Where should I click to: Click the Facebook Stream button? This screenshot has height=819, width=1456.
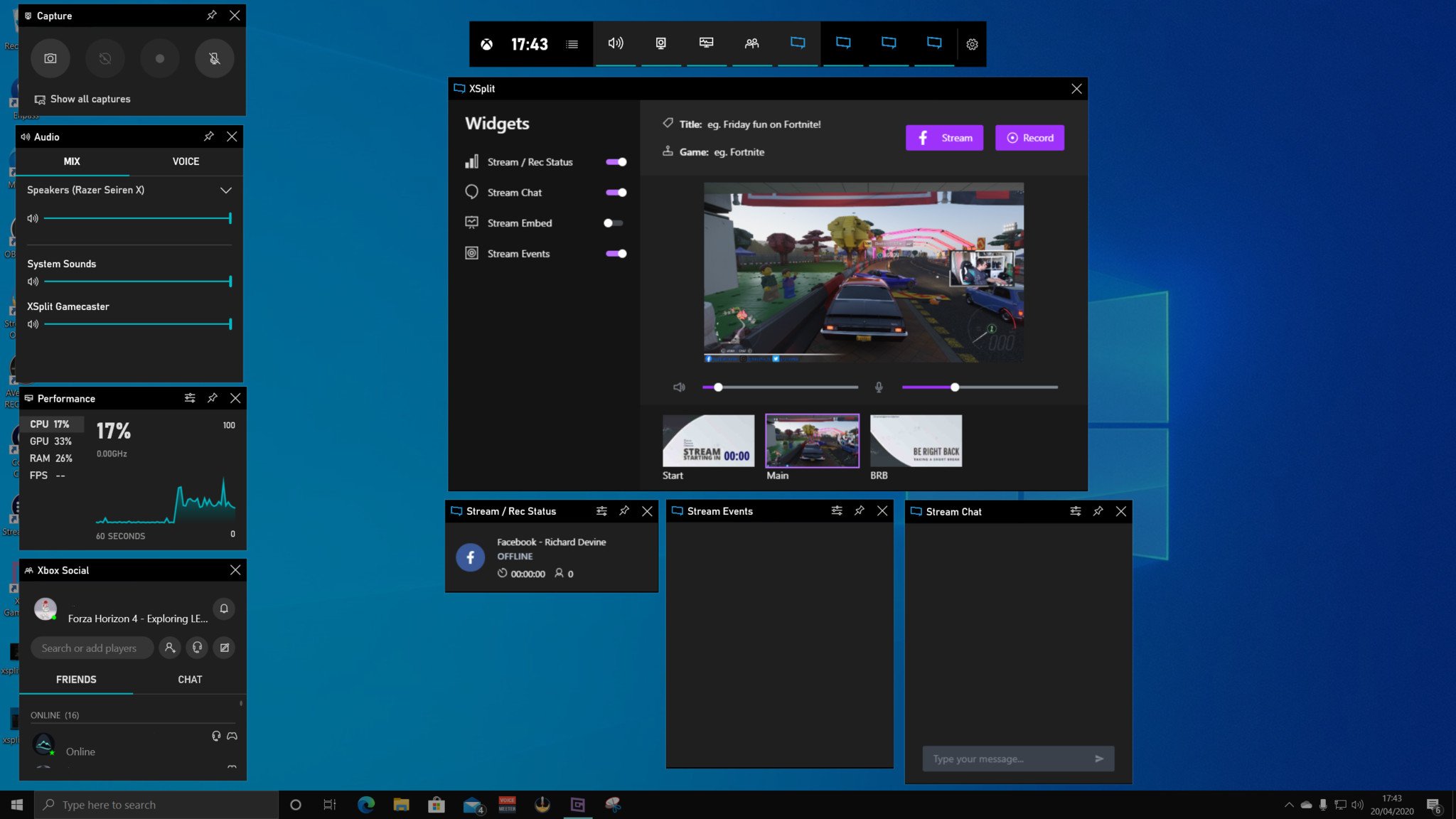pyautogui.click(x=944, y=138)
